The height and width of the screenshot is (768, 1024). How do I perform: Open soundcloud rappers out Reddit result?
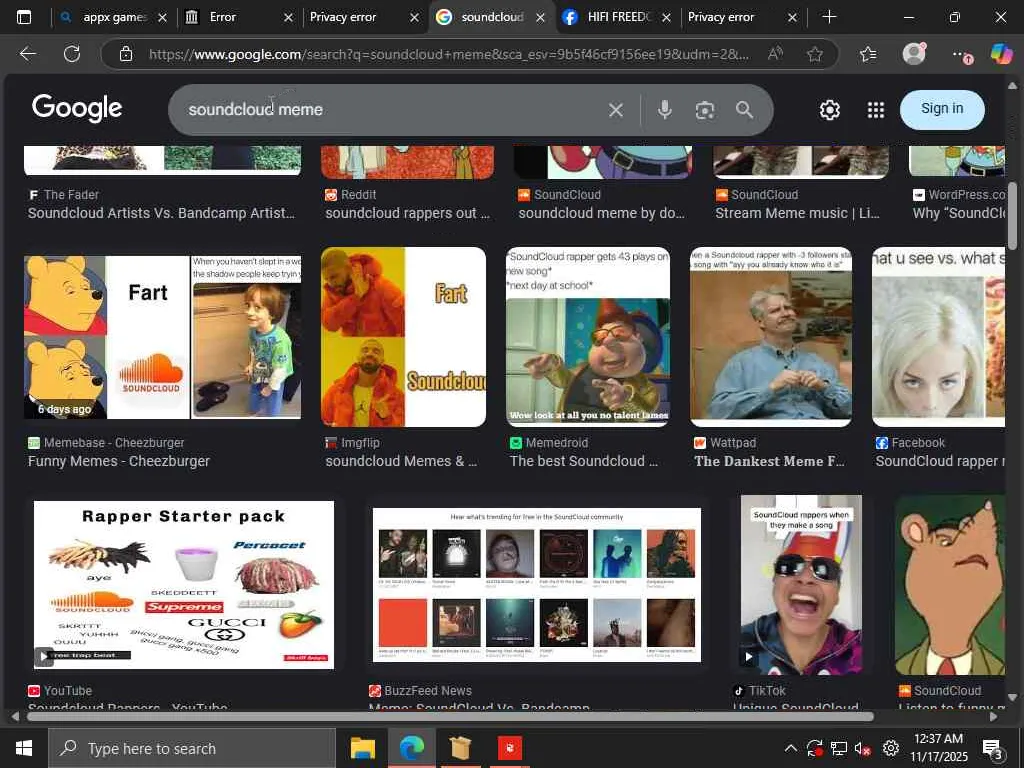(407, 213)
